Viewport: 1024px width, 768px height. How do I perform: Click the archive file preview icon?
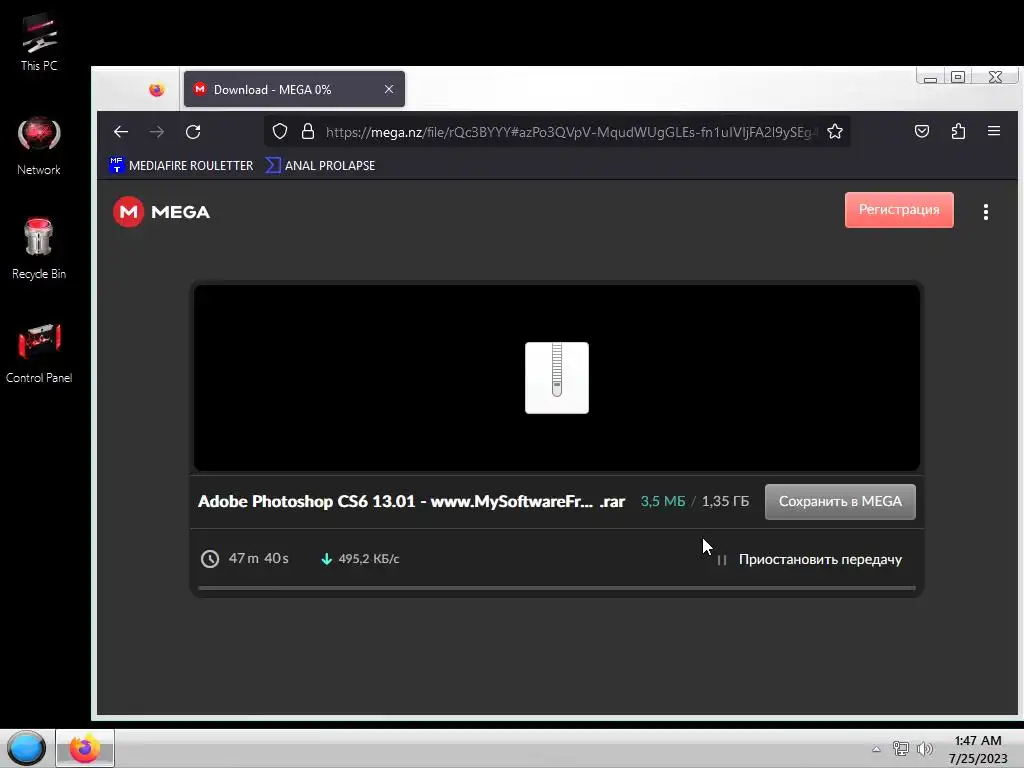[556, 377]
